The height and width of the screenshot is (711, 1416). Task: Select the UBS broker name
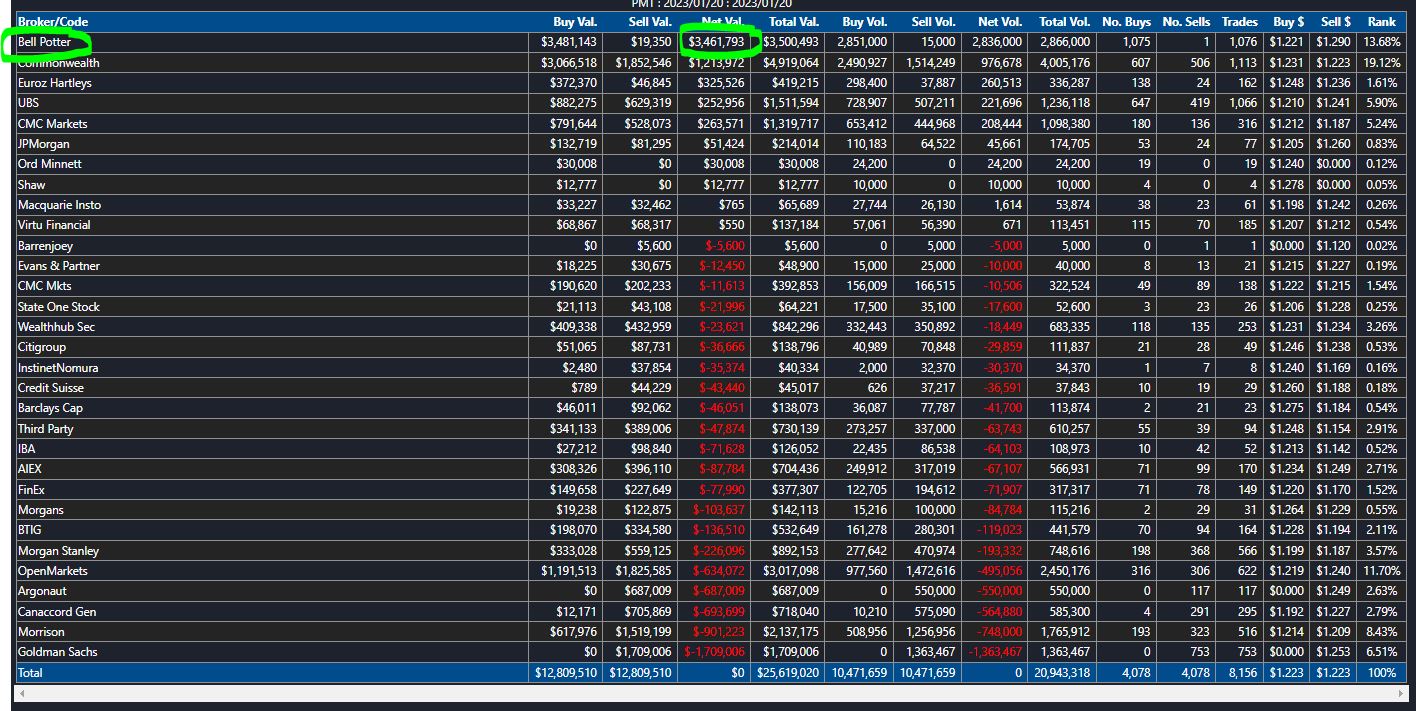(x=28, y=103)
